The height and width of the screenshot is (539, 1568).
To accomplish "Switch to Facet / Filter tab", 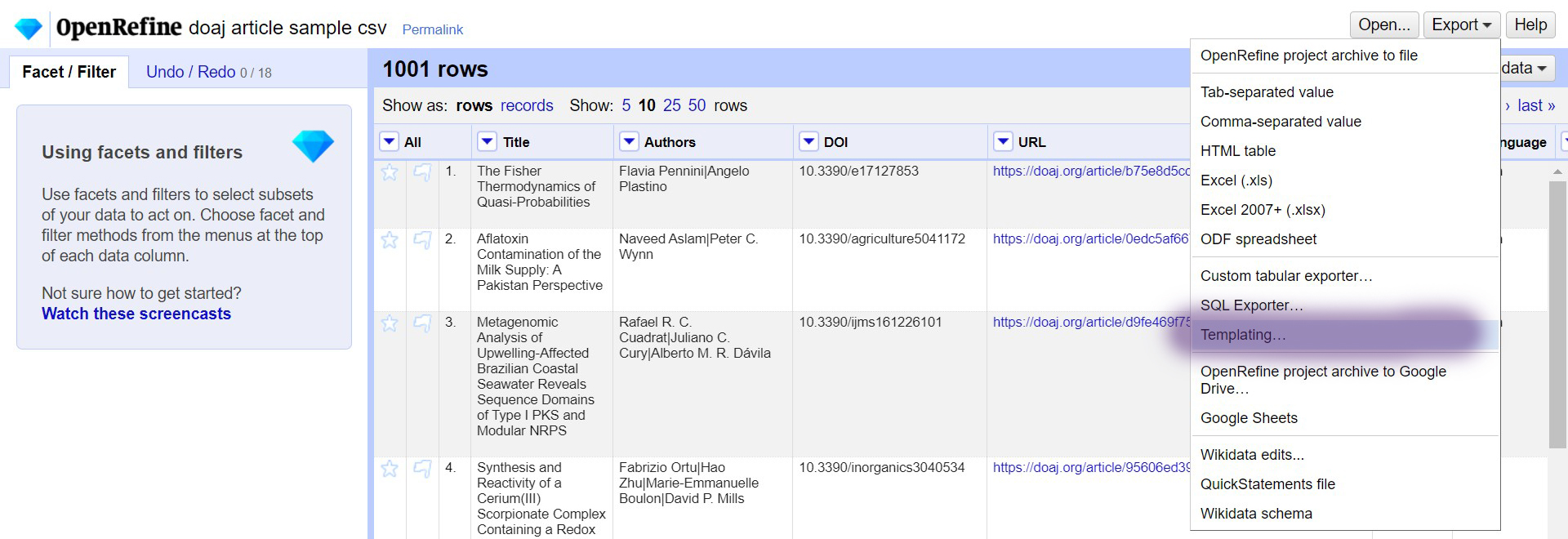I will (x=69, y=72).
